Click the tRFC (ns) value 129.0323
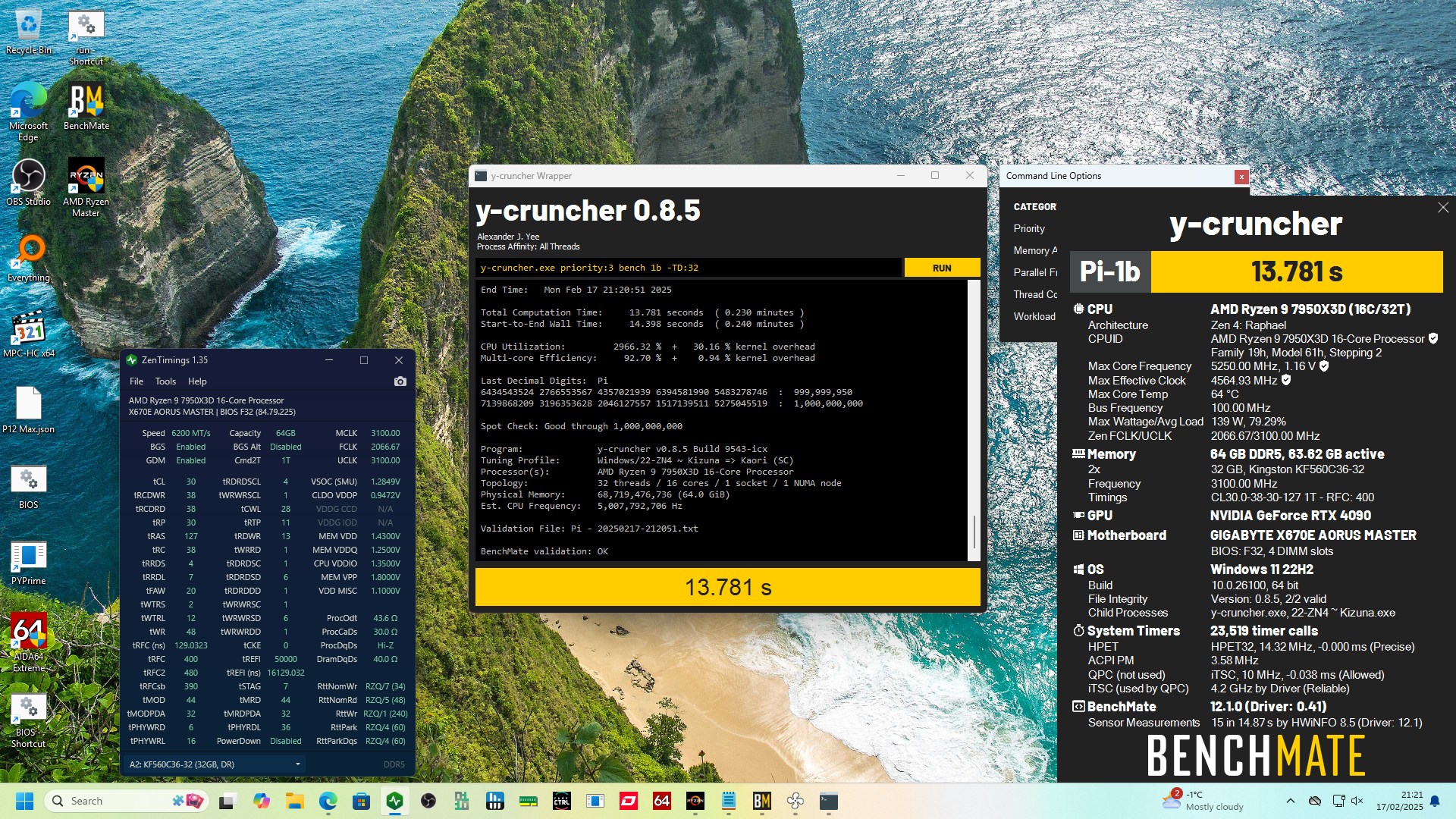 191,645
